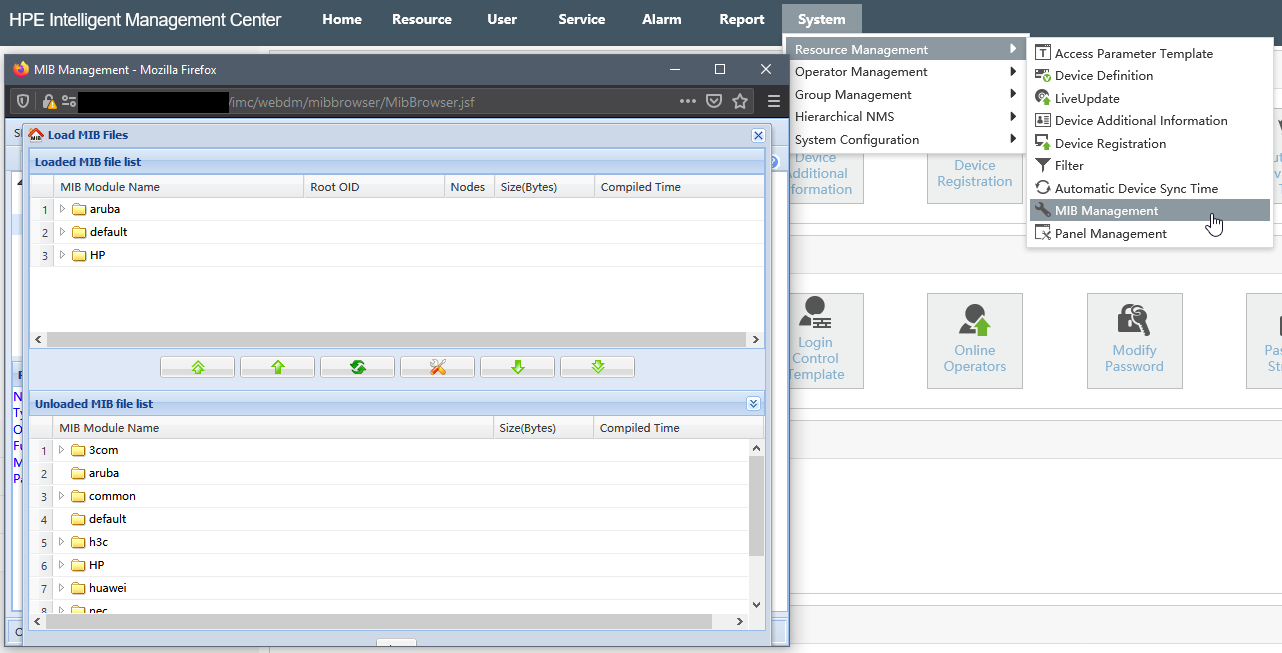1282x653 pixels.
Task: Select default folder icon in loaded list
Action: pyautogui.click(x=79, y=232)
